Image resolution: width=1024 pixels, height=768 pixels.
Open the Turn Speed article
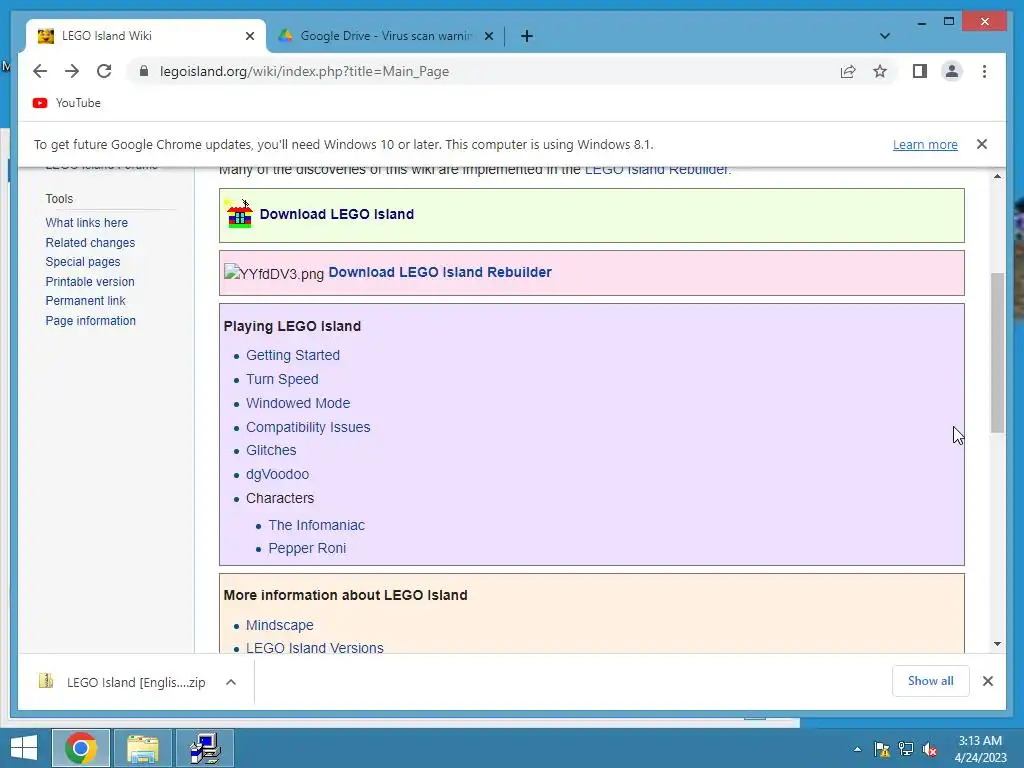pyautogui.click(x=282, y=379)
